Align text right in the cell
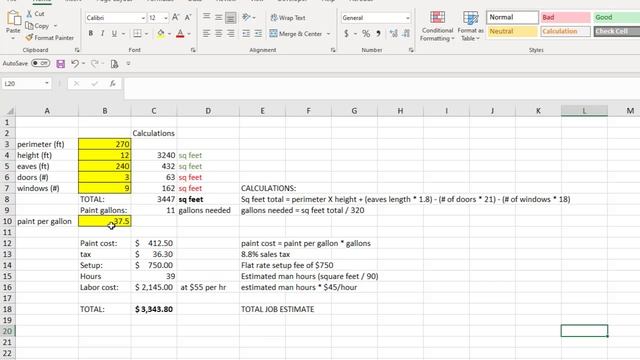 click(231, 33)
